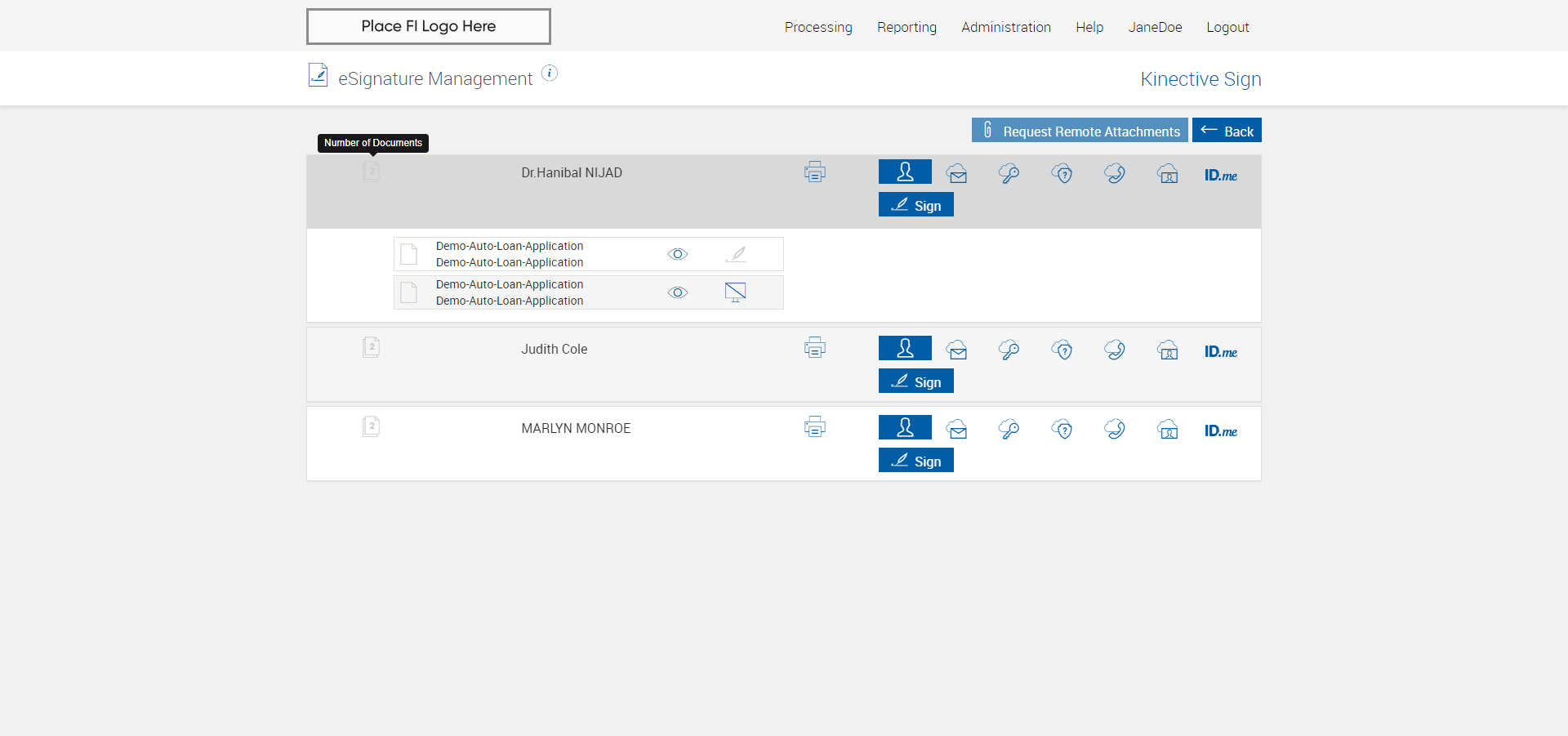This screenshot has height=736, width=1568.
Task: Click the MARLYN MONROE signer name
Action: click(576, 428)
